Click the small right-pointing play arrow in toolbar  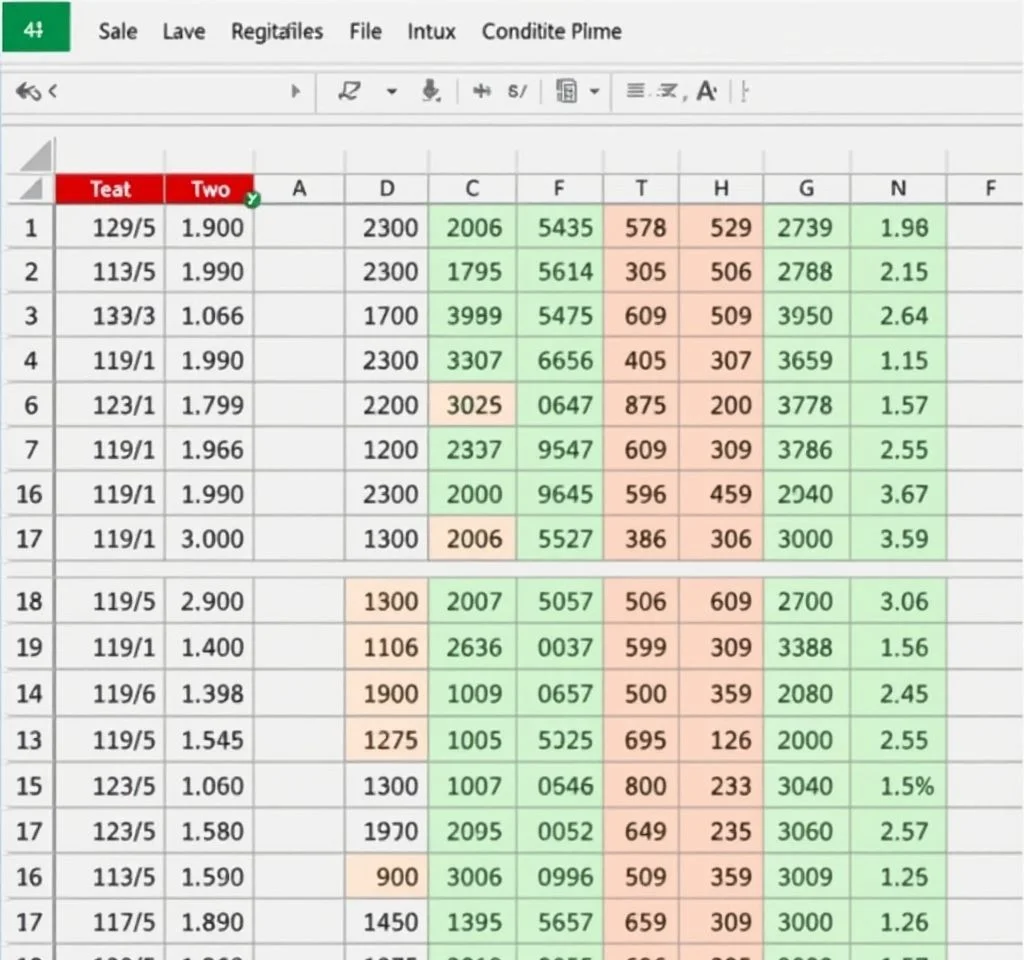[x=295, y=92]
